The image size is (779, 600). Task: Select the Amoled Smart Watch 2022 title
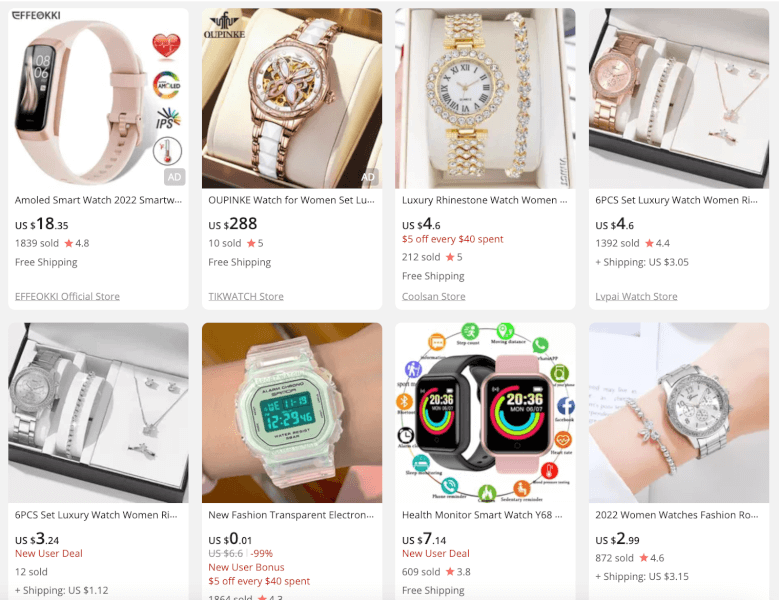pos(98,200)
